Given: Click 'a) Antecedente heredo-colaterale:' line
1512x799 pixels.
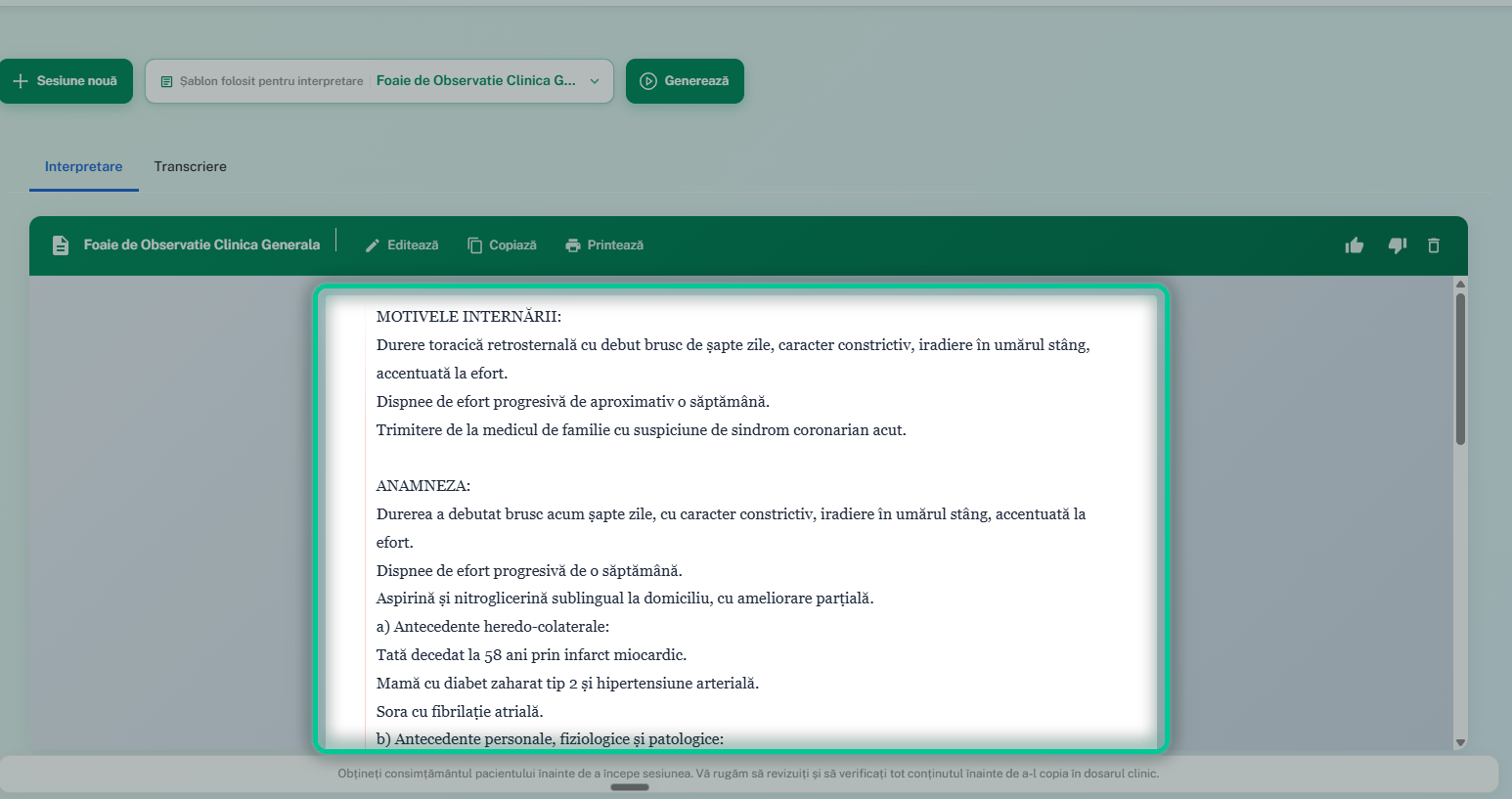Looking at the screenshot, I should (x=493, y=627).
